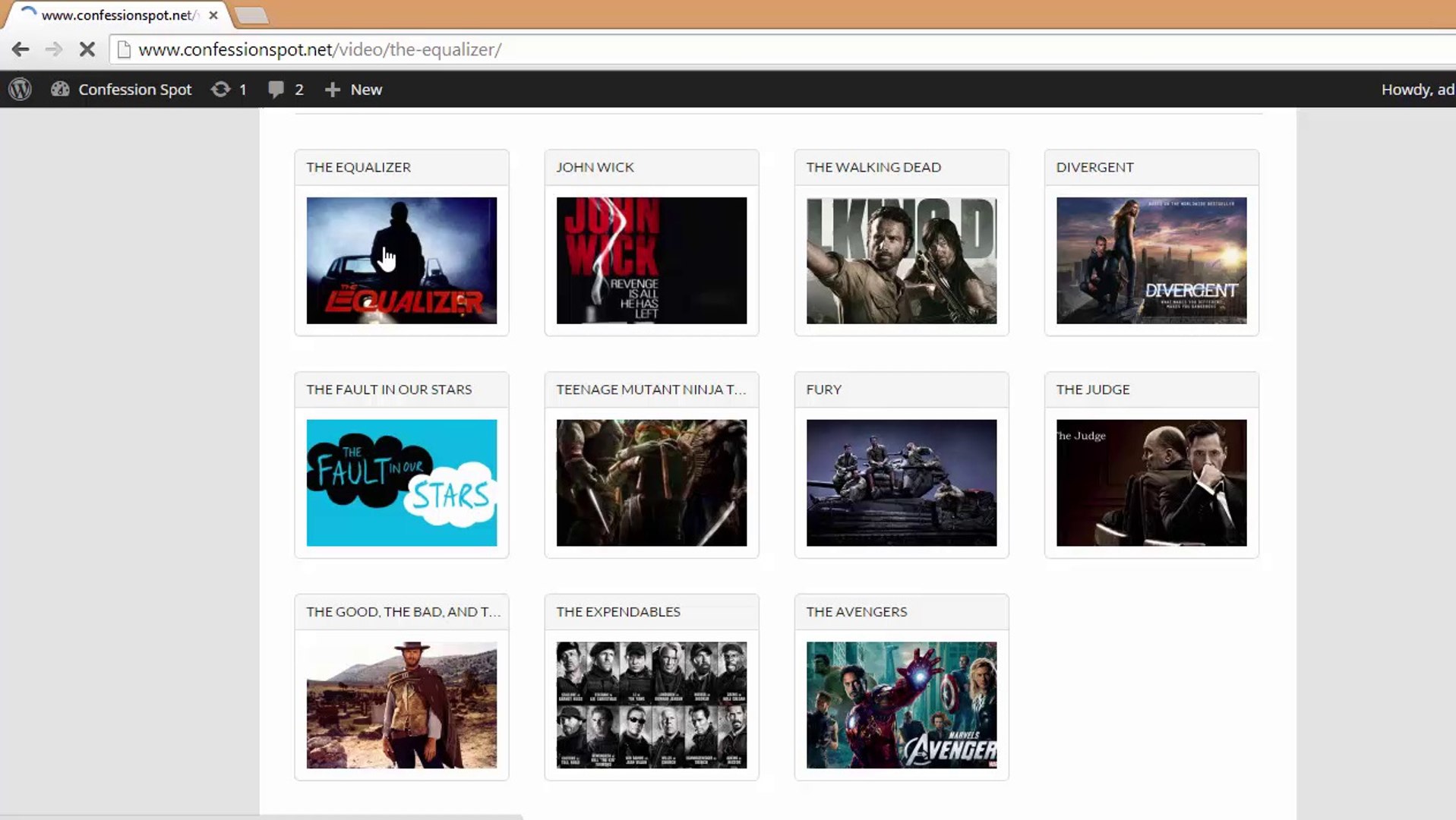This screenshot has height=820, width=1456.
Task: Open the John Wick title link
Action: point(595,167)
